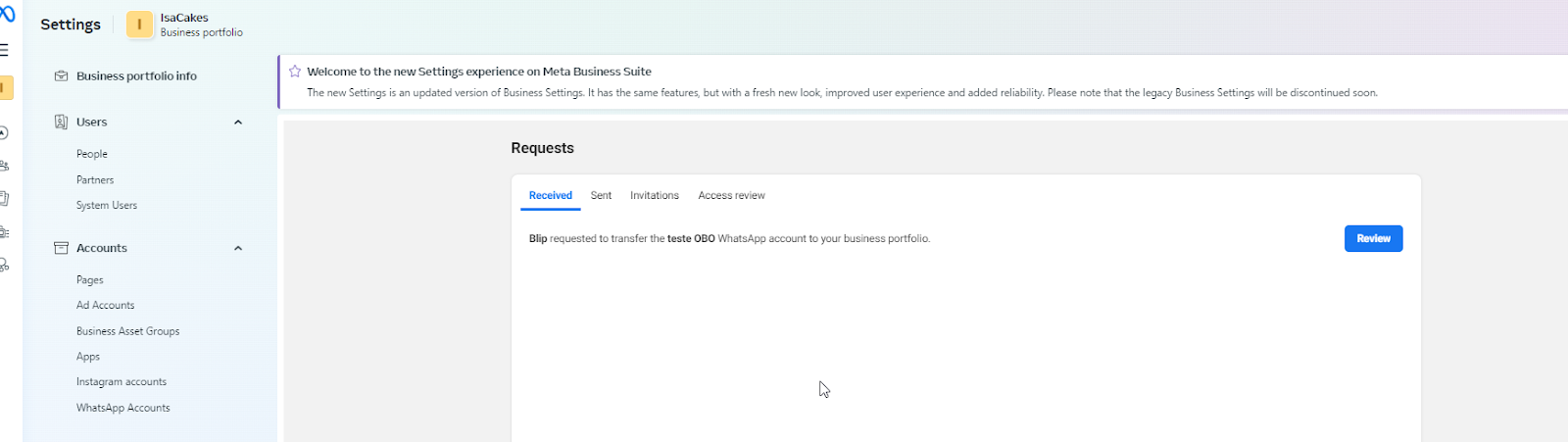1568x442 pixels.
Task: Open the hamburger menu icon
Action: point(4,50)
